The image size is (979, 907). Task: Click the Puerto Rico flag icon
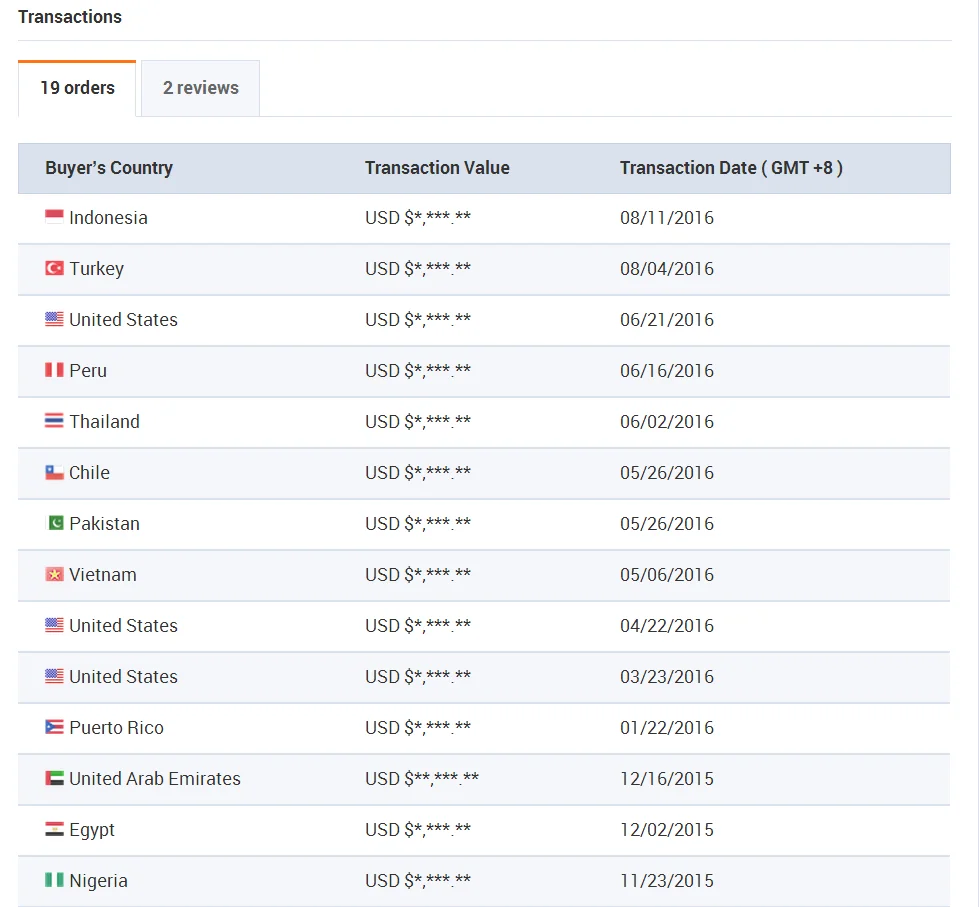pos(54,727)
